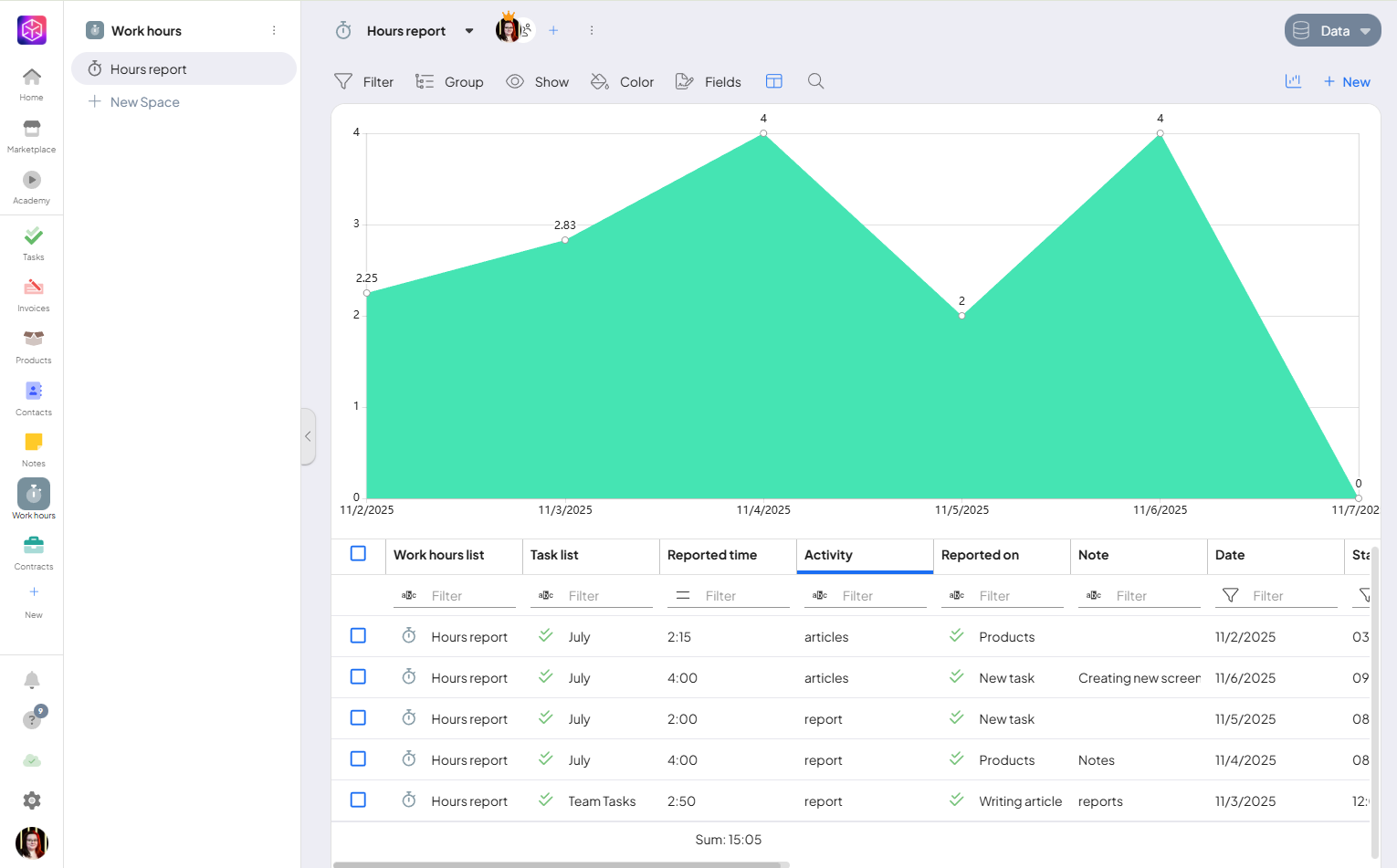Click the table layout icon in toolbar

point(773,81)
